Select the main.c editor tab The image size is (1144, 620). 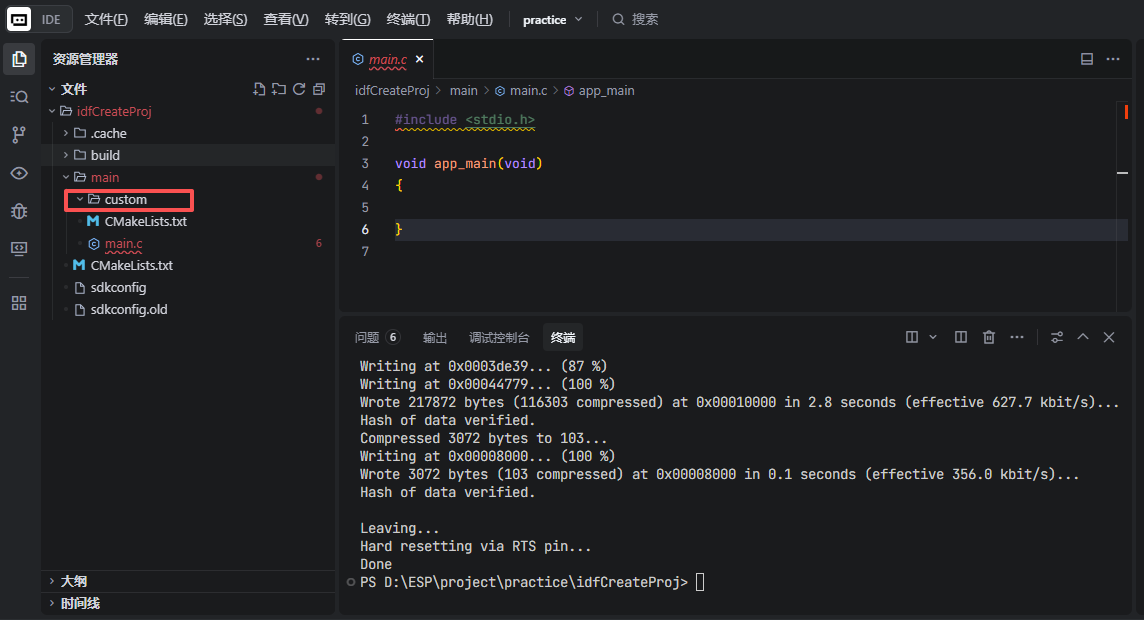pyautogui.click(x=387, y=59)
